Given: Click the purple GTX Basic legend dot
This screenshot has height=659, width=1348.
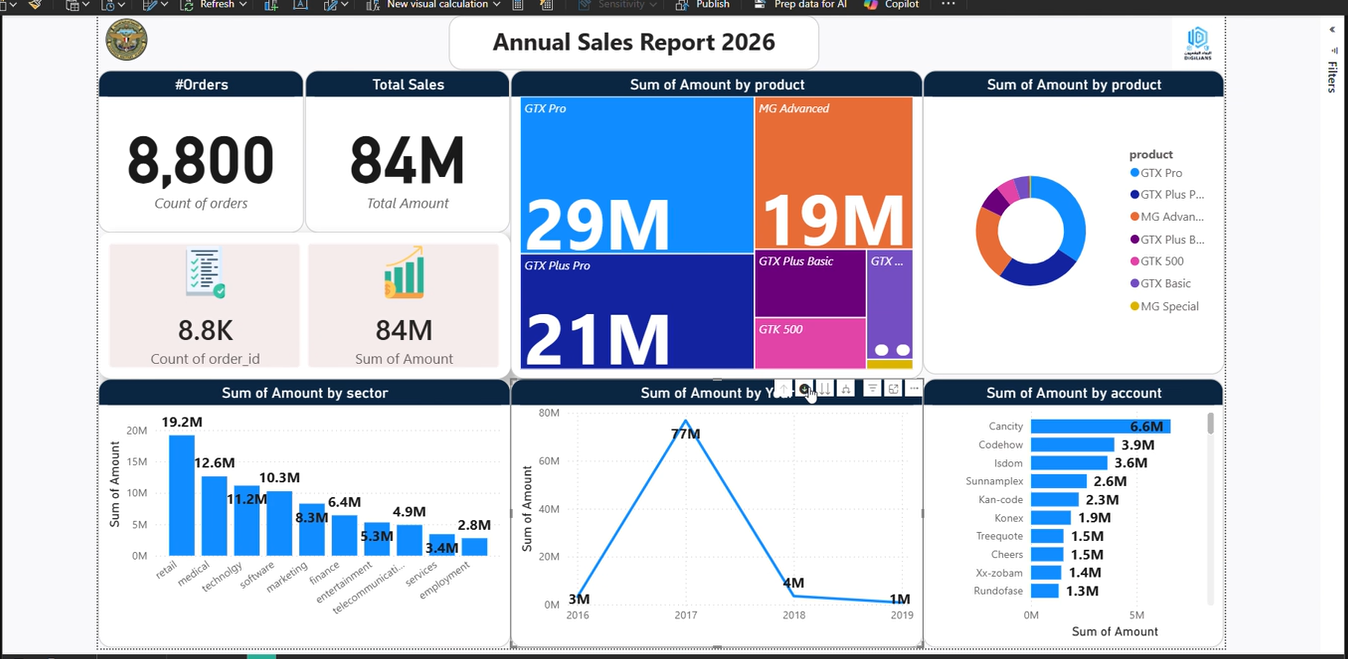Looking at the screenshot, I should pos(1134,284).
